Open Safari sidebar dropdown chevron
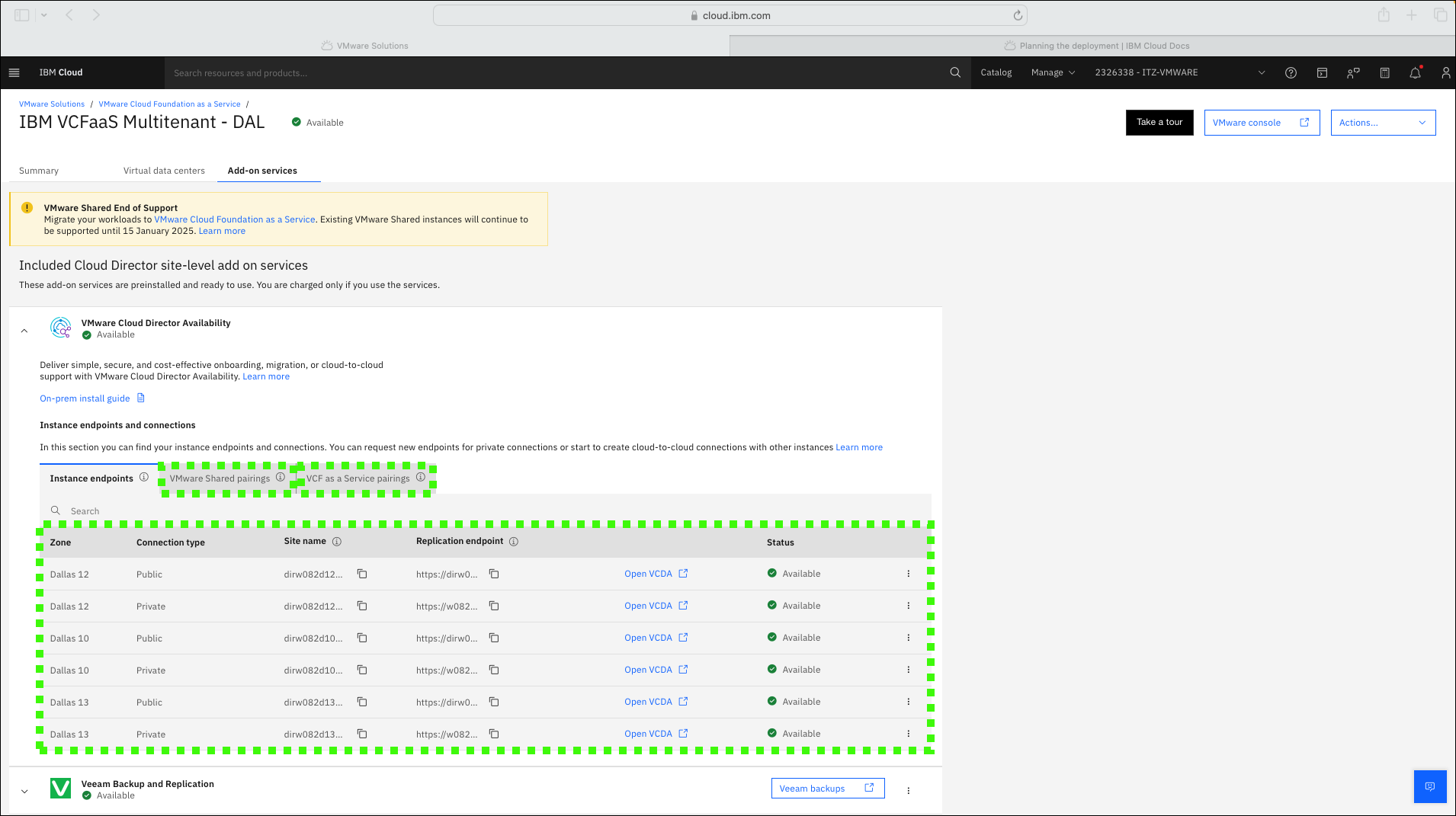 [44, 14]
